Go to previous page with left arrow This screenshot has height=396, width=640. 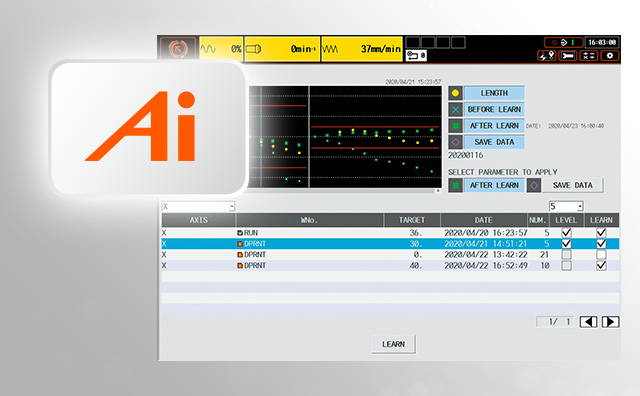[588, 322]
